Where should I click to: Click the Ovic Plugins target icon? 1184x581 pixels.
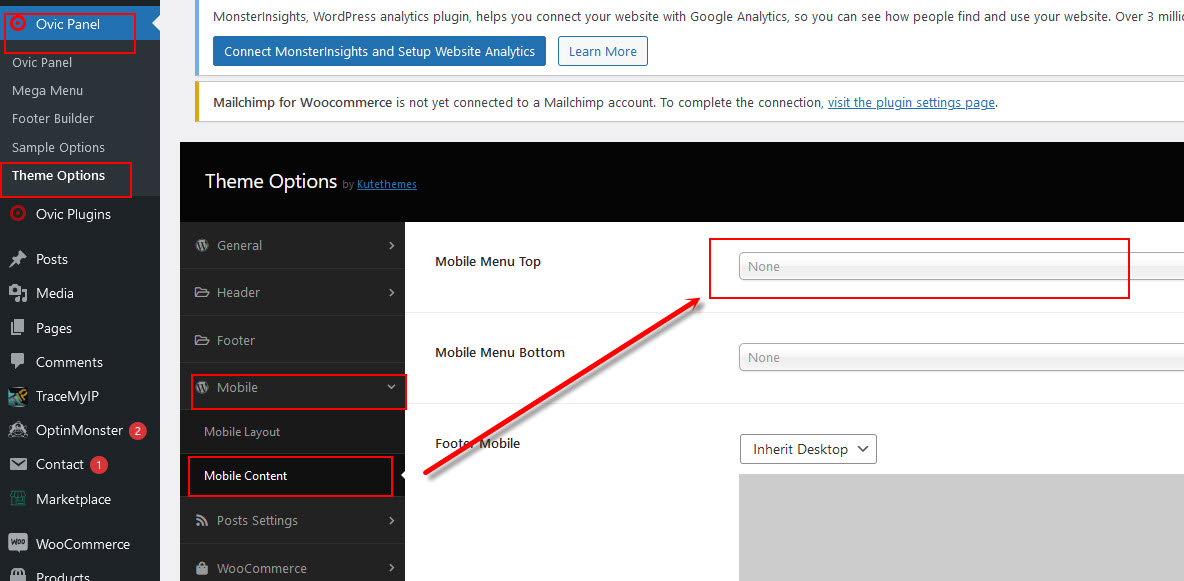click(x=18, y=214)
